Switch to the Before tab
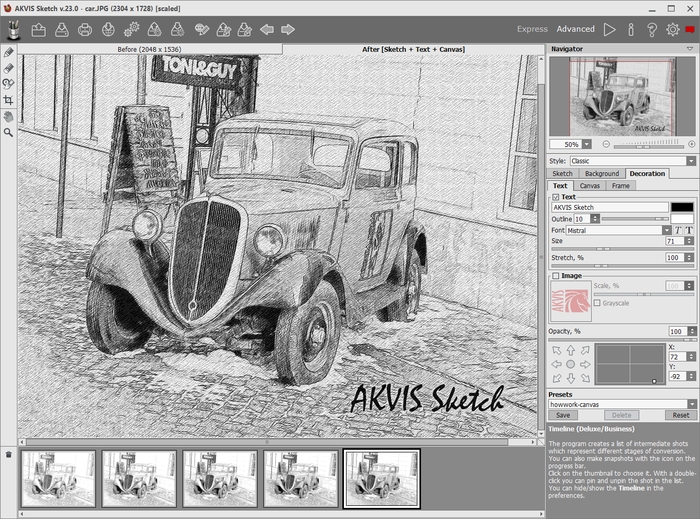 click(x=149, y=49)
